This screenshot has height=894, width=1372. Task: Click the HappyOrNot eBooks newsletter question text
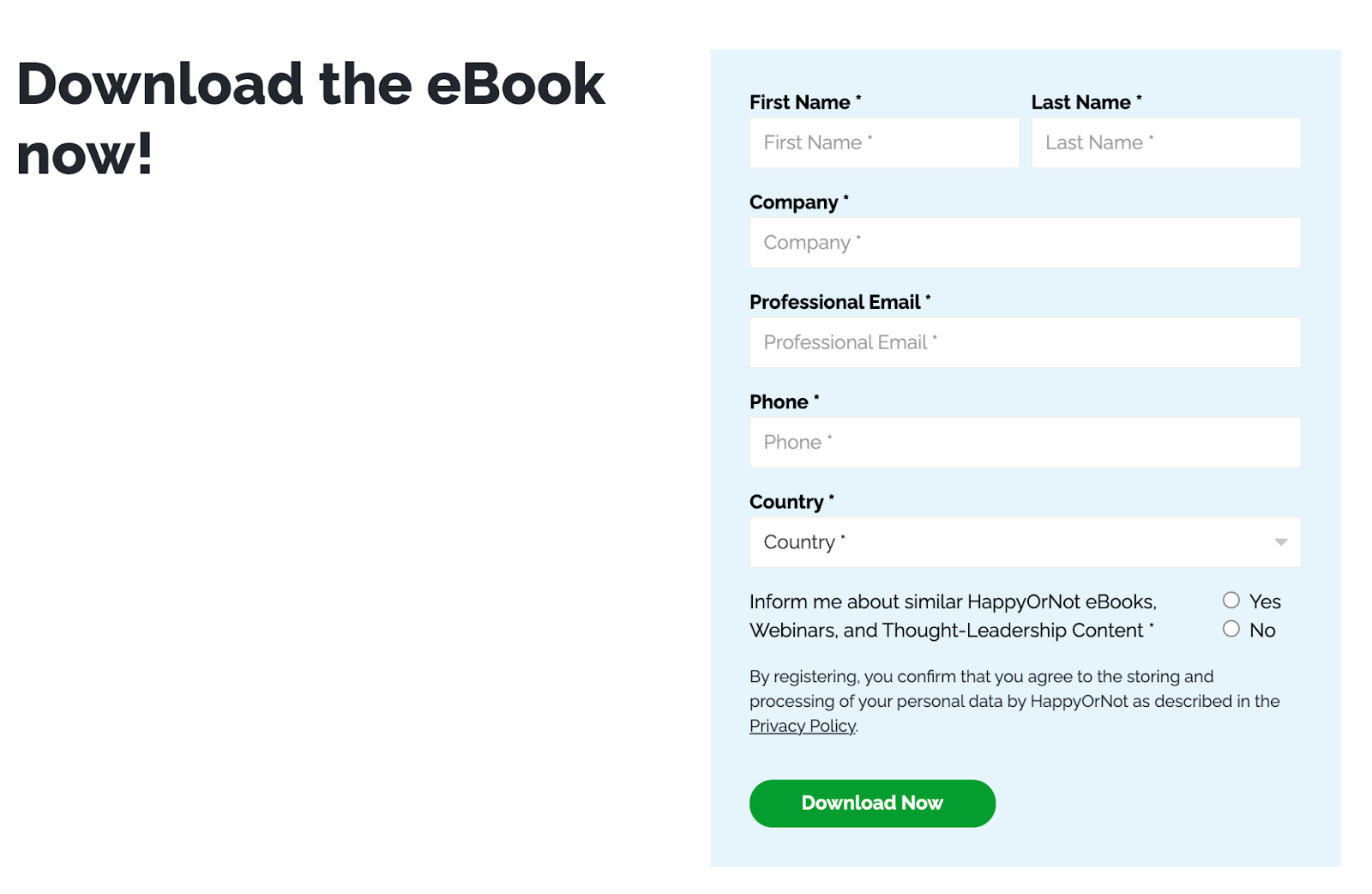[x=953, y=616]
